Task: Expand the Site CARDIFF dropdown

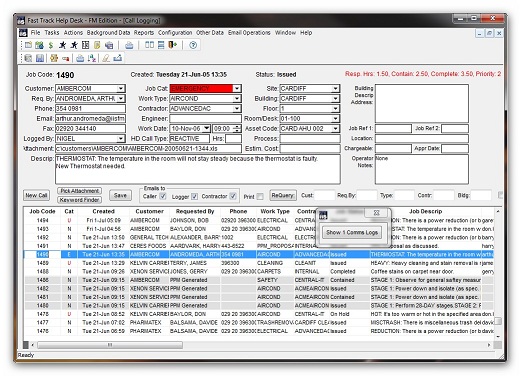Action: pos(335,88)
